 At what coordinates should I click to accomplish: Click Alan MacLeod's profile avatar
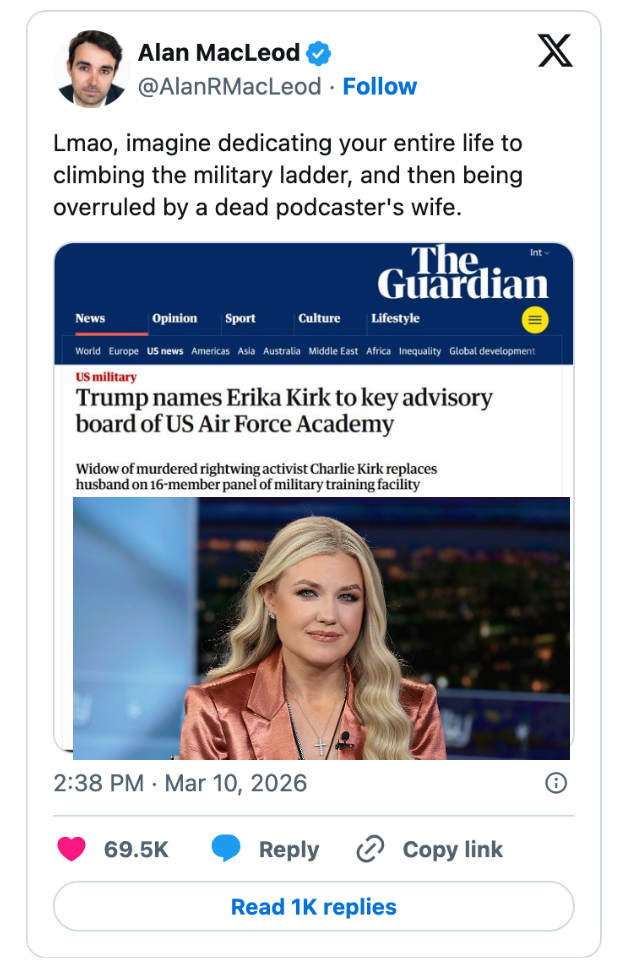[92, 69]
